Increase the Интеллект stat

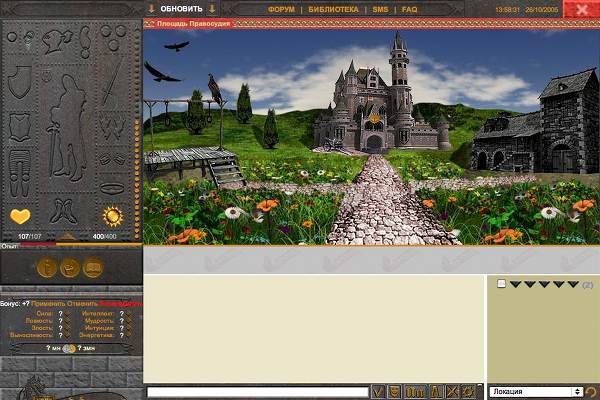(129, 313)
